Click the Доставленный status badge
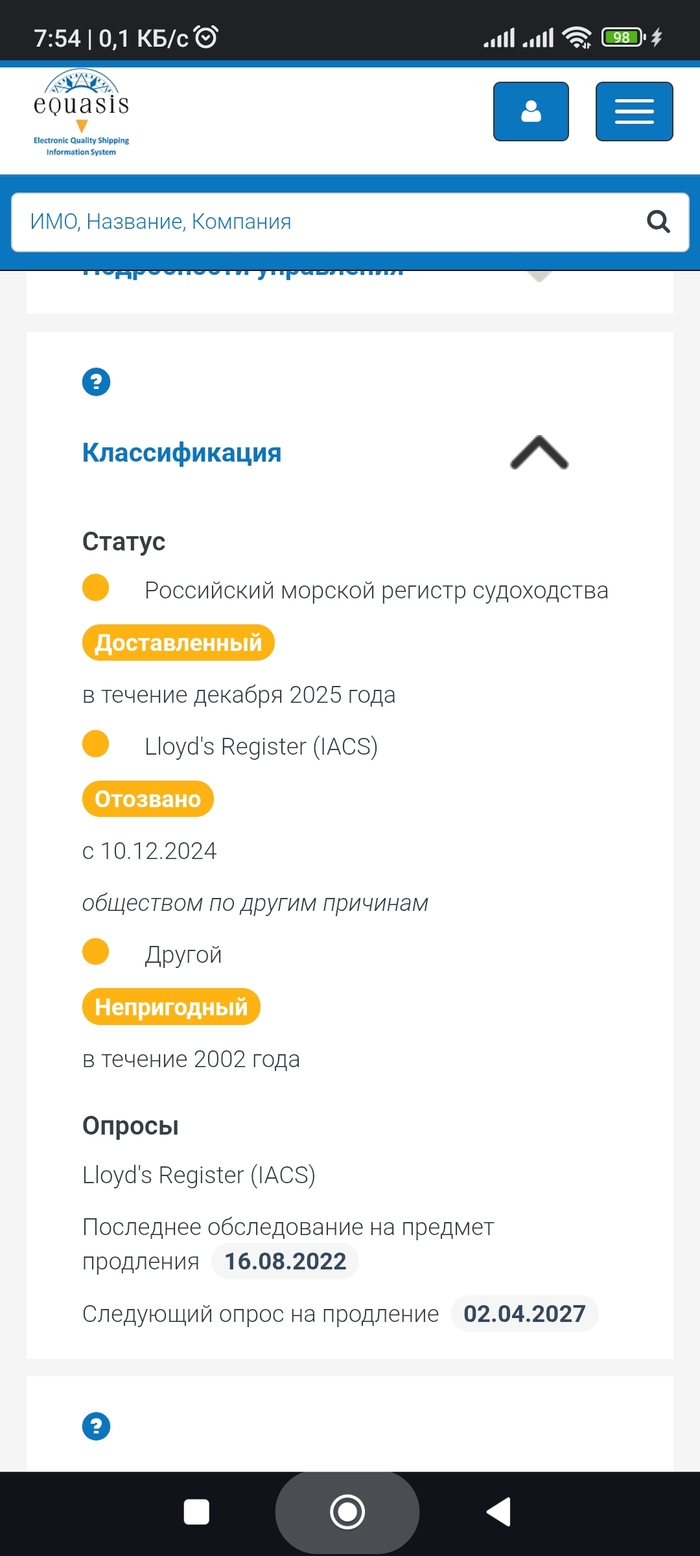 point(178,643)
